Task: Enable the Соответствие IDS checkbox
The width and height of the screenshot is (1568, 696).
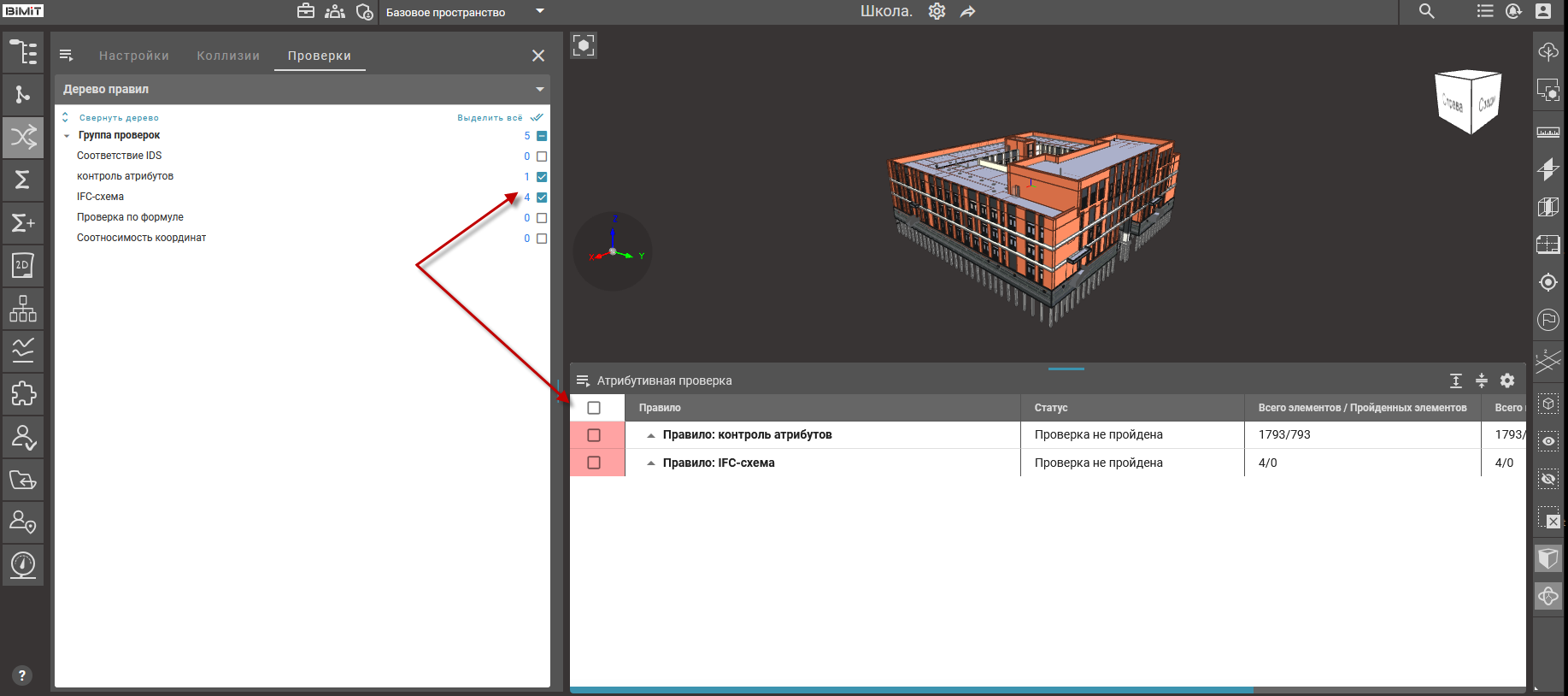Action: [542, 156]
